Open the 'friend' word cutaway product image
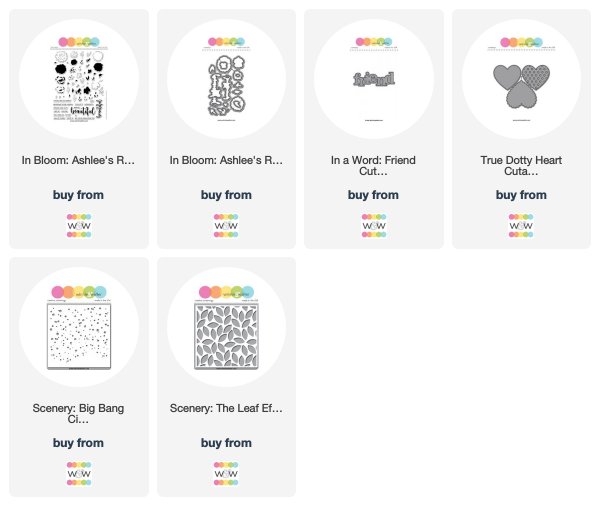Image resolution: width=600 pixels, height=506 pixels. [x=374, y=79]
